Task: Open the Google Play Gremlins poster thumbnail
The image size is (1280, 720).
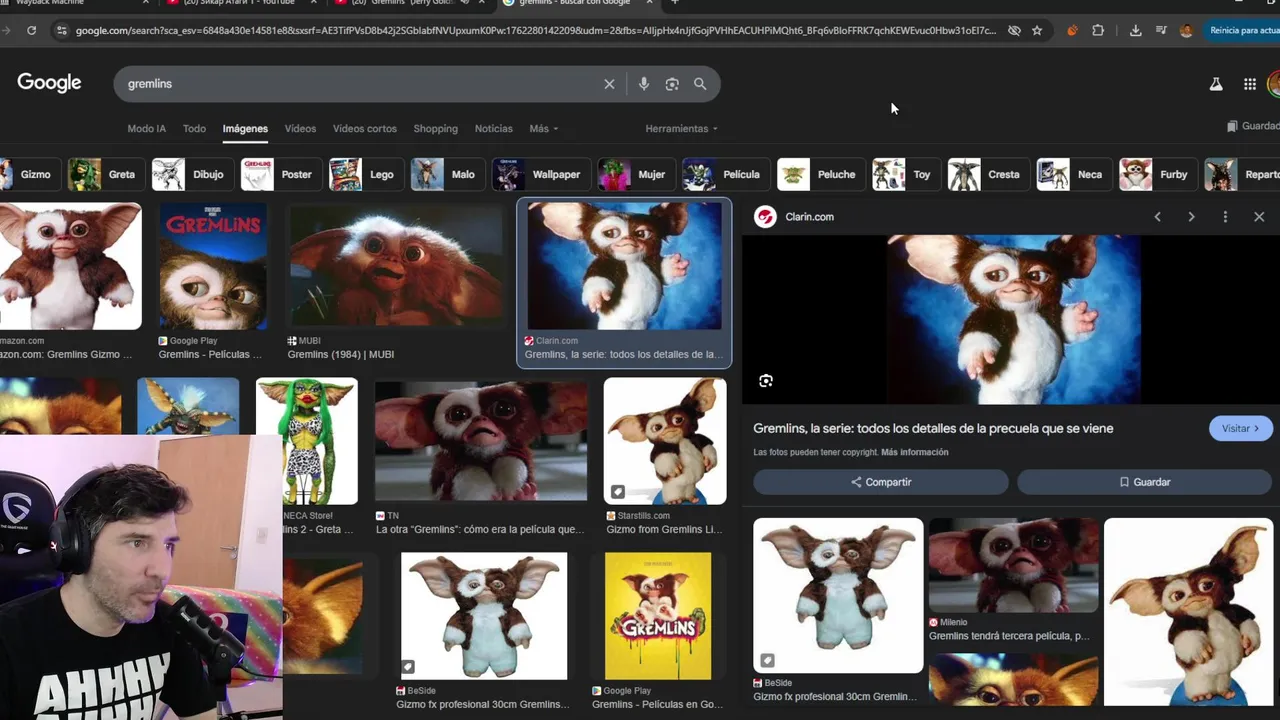Action: tap(213, 266)
